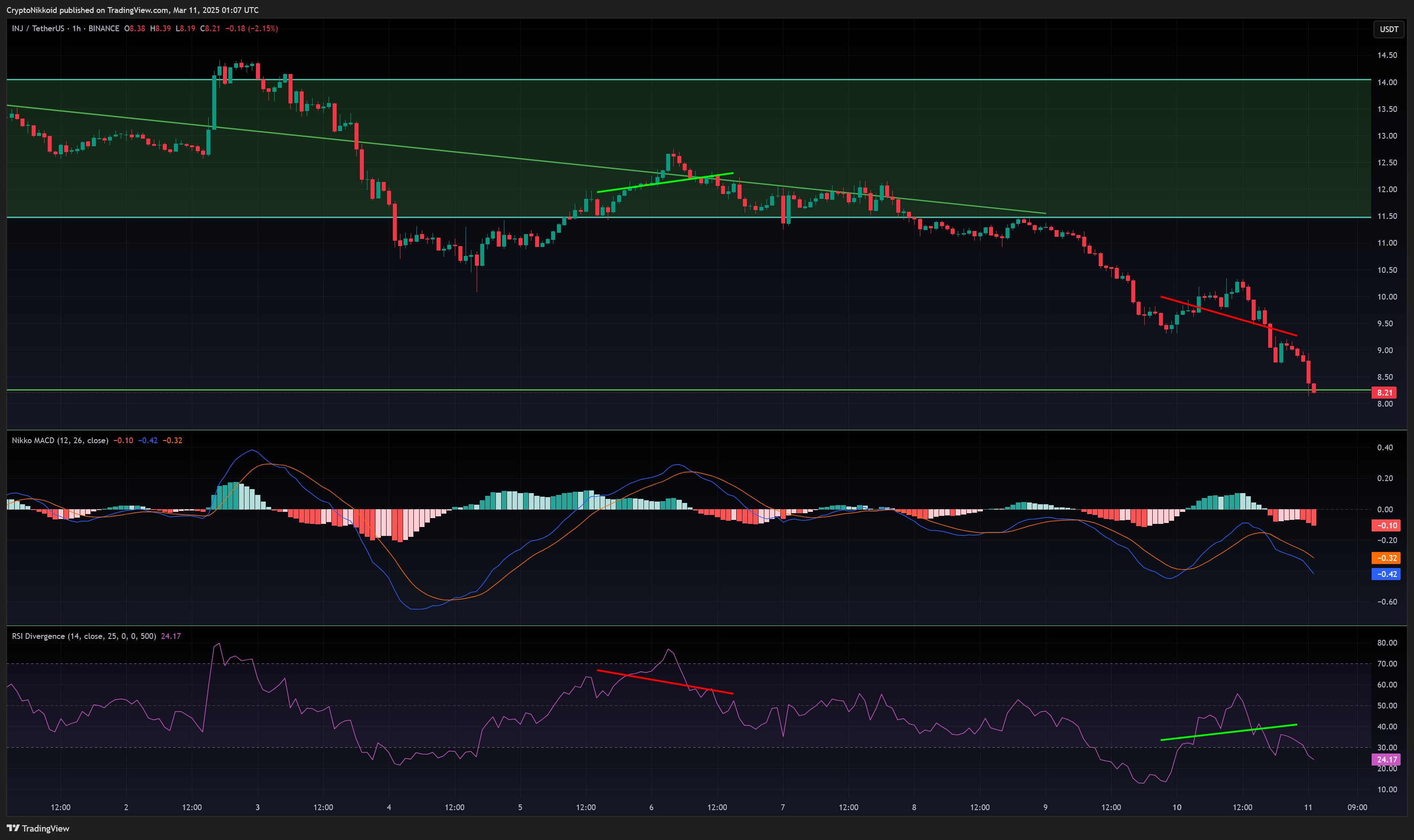Select the horizontal line at 14.00
This screenshot has width=1414, height=840.
point(689,80)
